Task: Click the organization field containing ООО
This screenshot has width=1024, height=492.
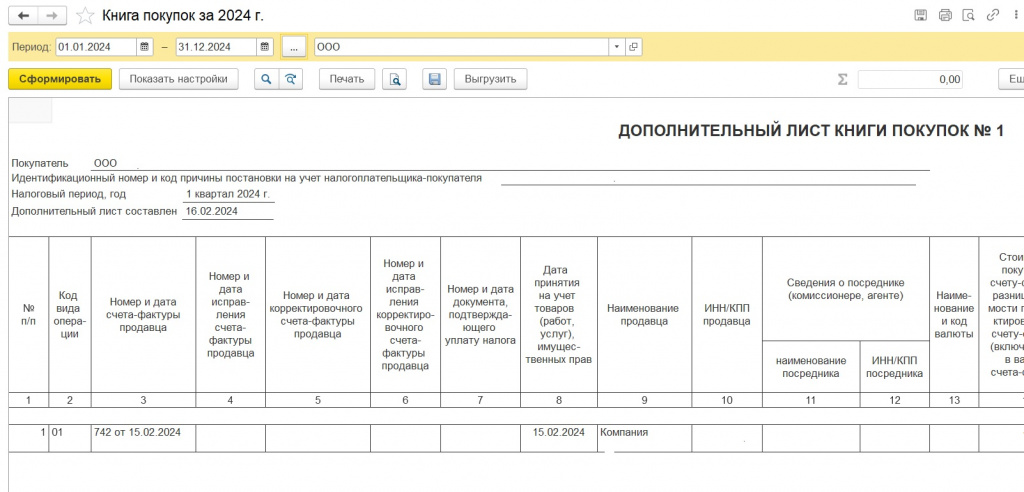Action: point(462,47)
